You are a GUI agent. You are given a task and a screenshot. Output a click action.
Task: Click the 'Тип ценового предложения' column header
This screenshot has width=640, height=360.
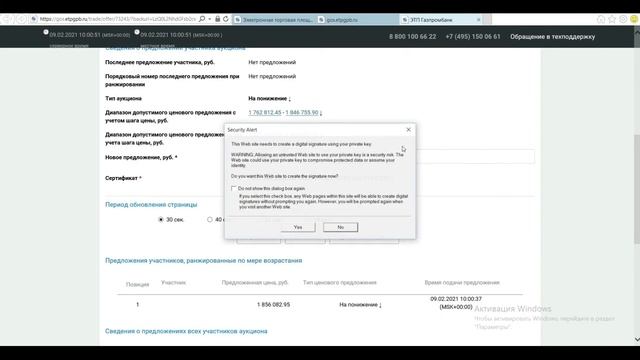pyautogui.click(x=340, y=282)
